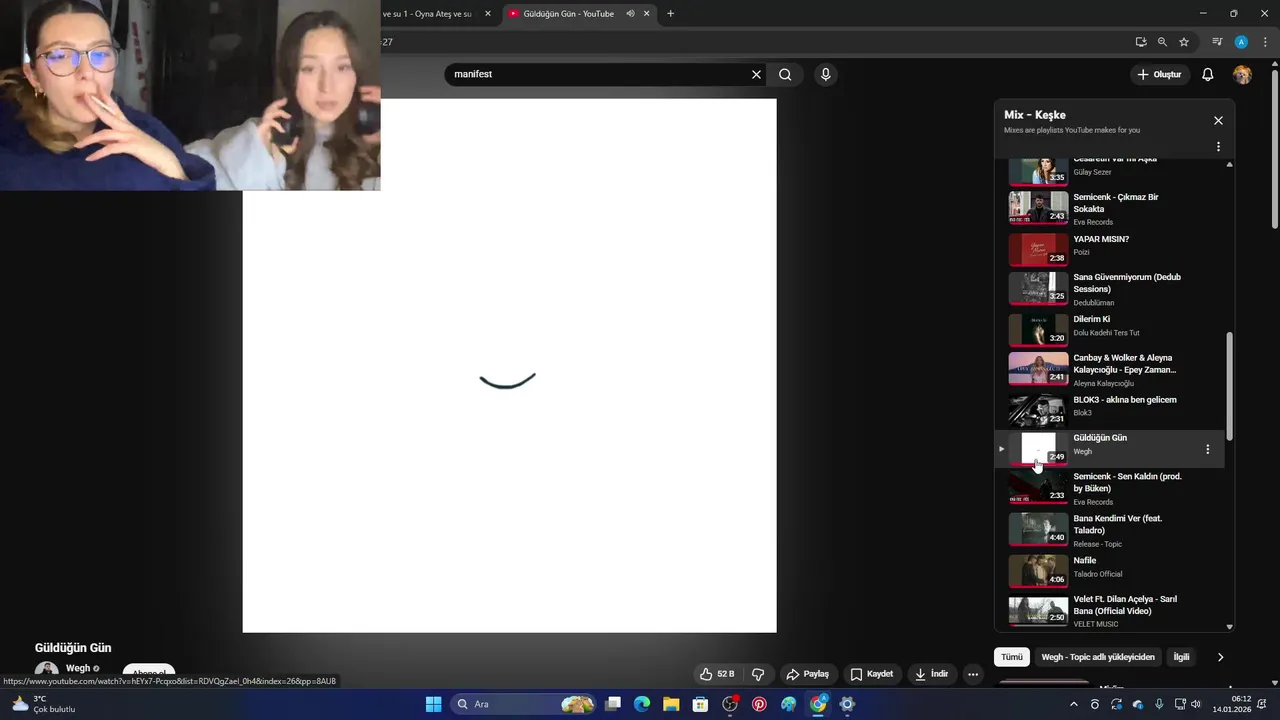This screenshot has height=720, width=1280.
Task: Close the Oyna Ateş ve su tab
Action: pyautogui.click(x=488, y=14)
